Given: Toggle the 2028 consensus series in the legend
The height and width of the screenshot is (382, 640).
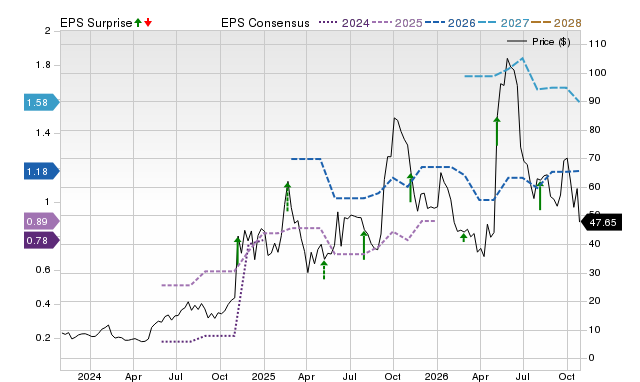Looking at the screenshot, I should (556, 23).
